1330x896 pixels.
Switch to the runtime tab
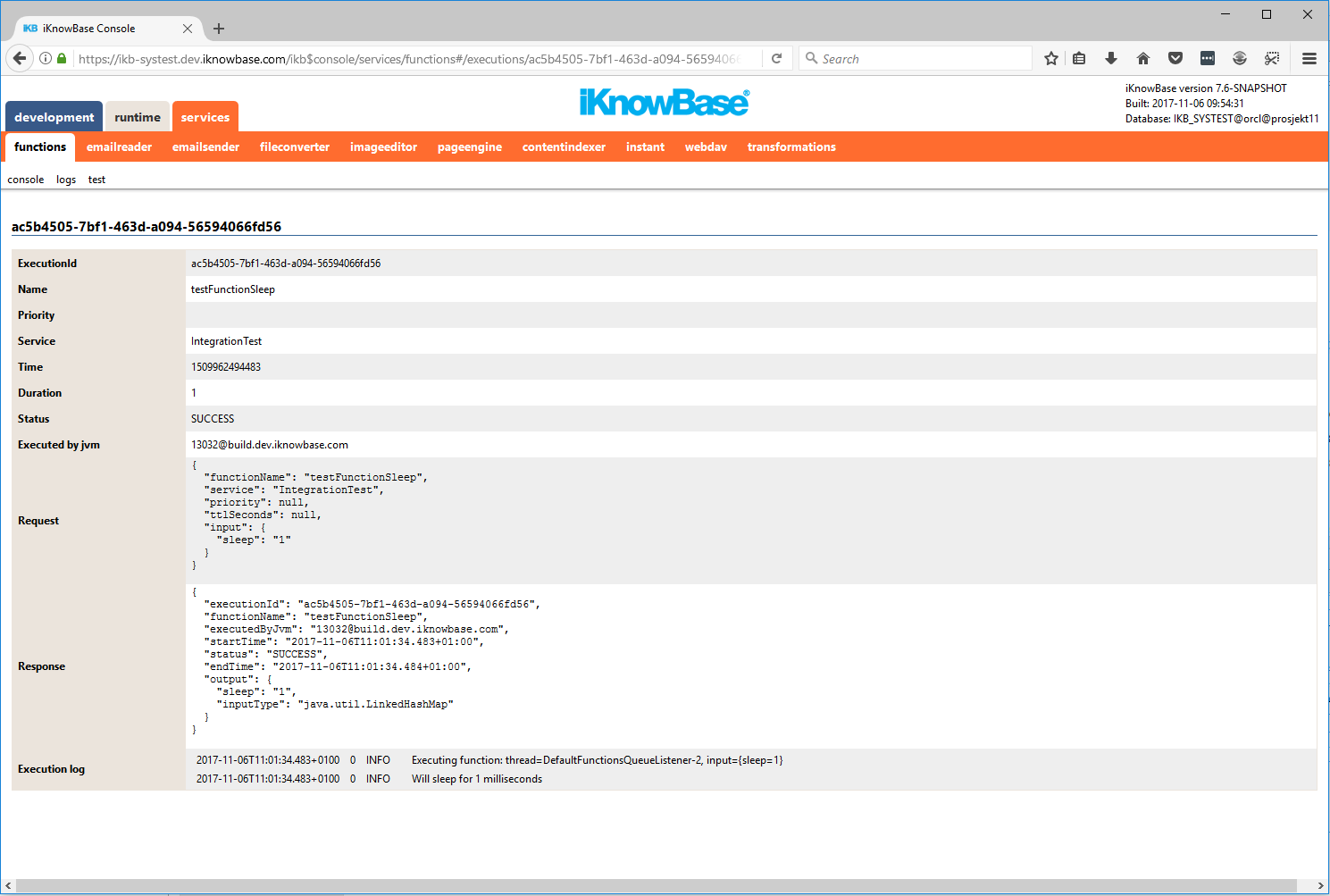[138, 117]
